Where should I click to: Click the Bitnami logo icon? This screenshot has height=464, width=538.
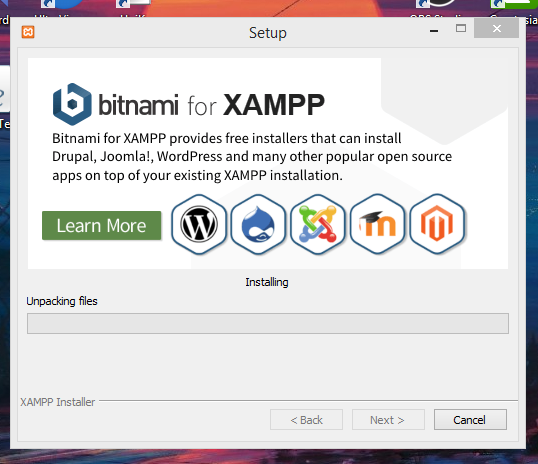pos(72,104)
